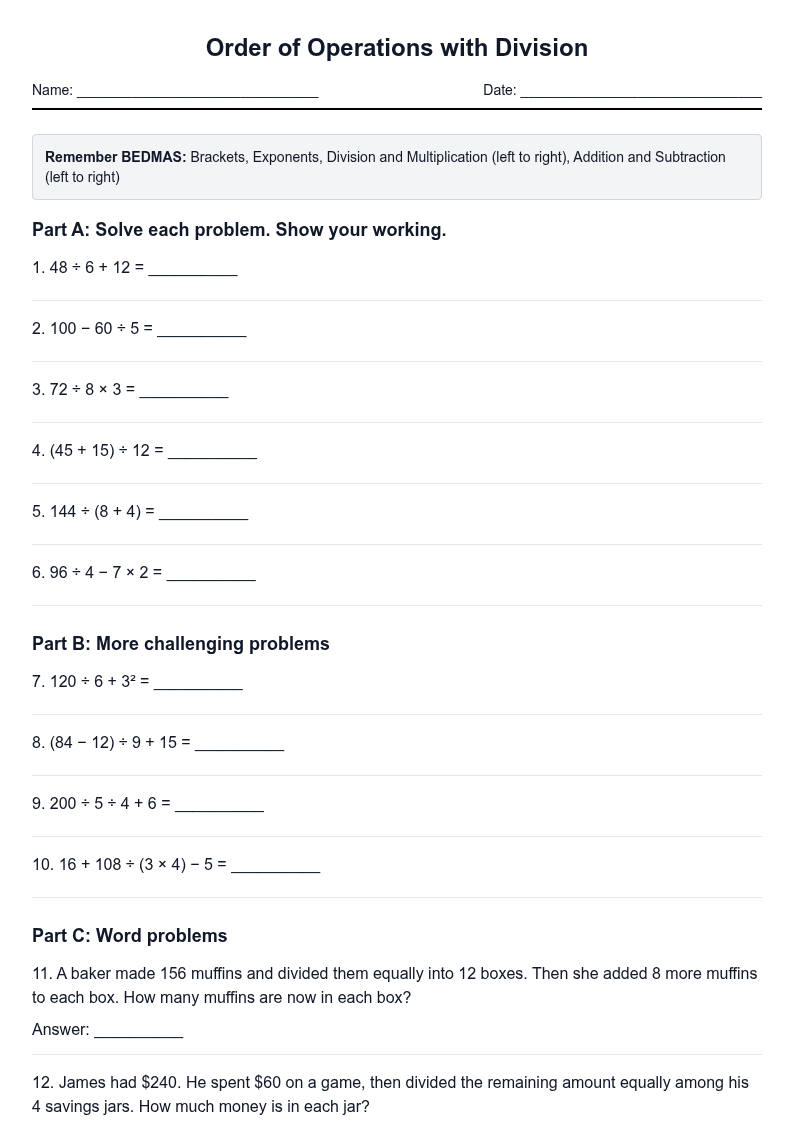The image size is (794, 1123).
Task: Click answer blank for (45 + 15) ÷ 12
Action: click(213, 451)
